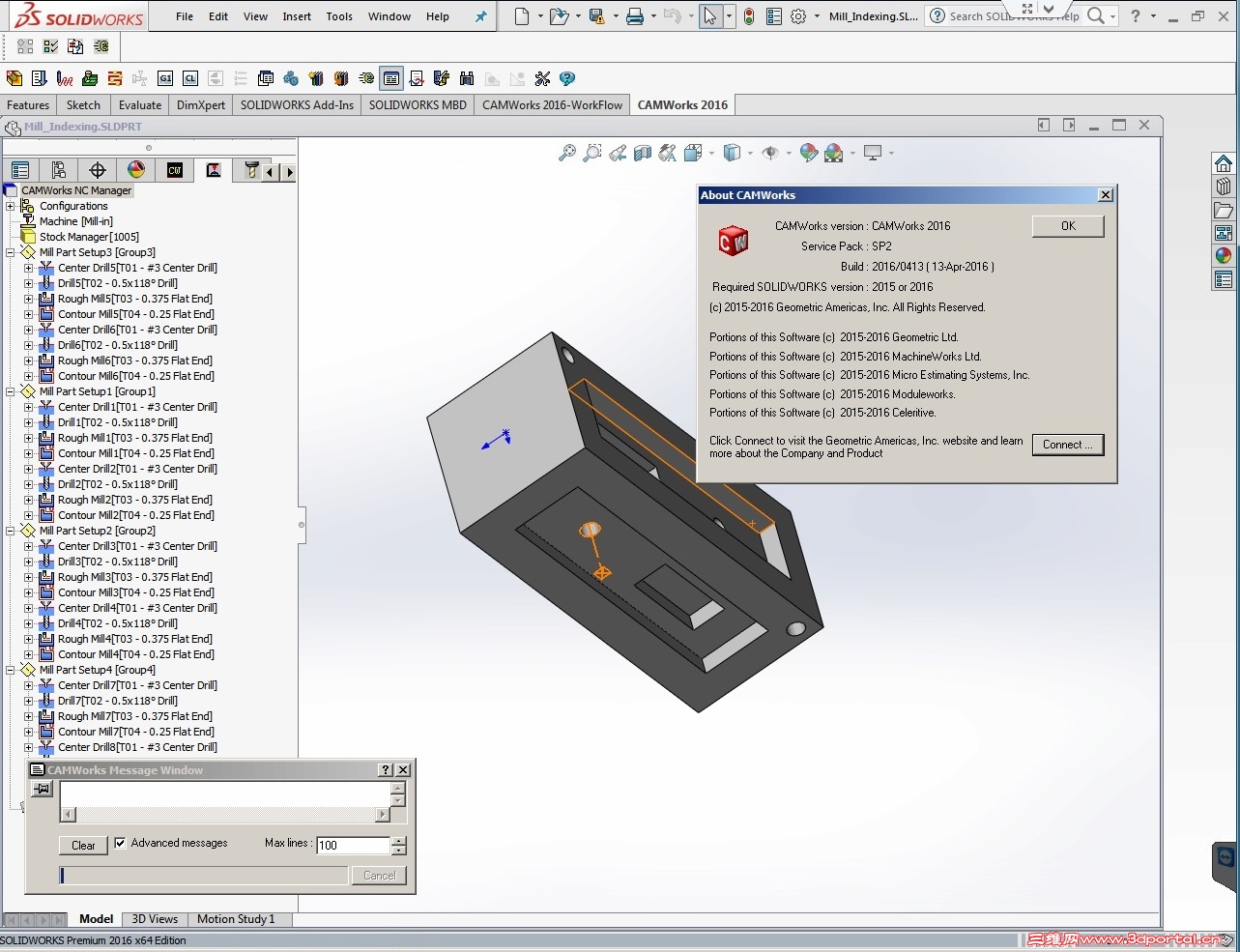The image size is (1240, 952).
Task: Collapse the Mill Part Setup3 [Group3] node
Action: [11, 252]
